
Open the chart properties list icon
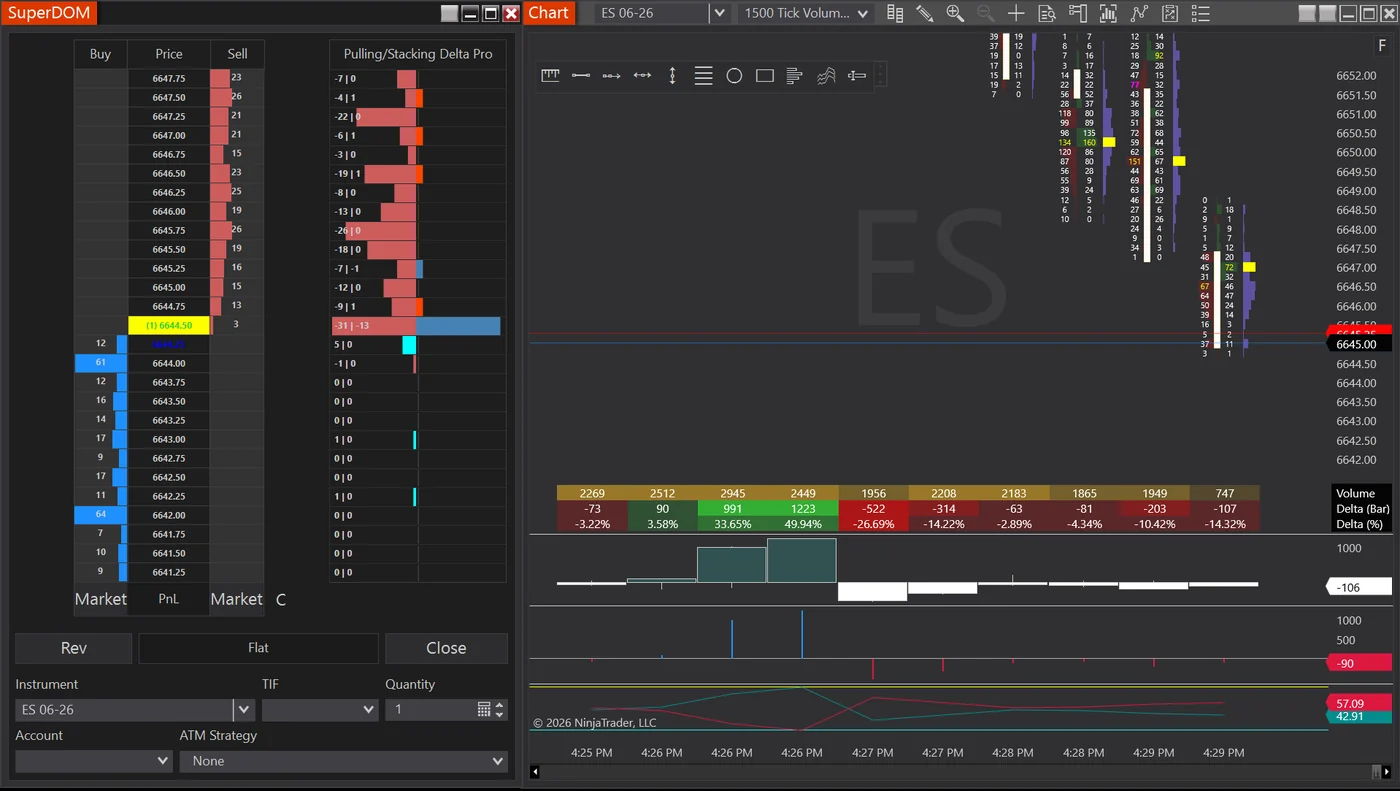[x=1201, y=13]
